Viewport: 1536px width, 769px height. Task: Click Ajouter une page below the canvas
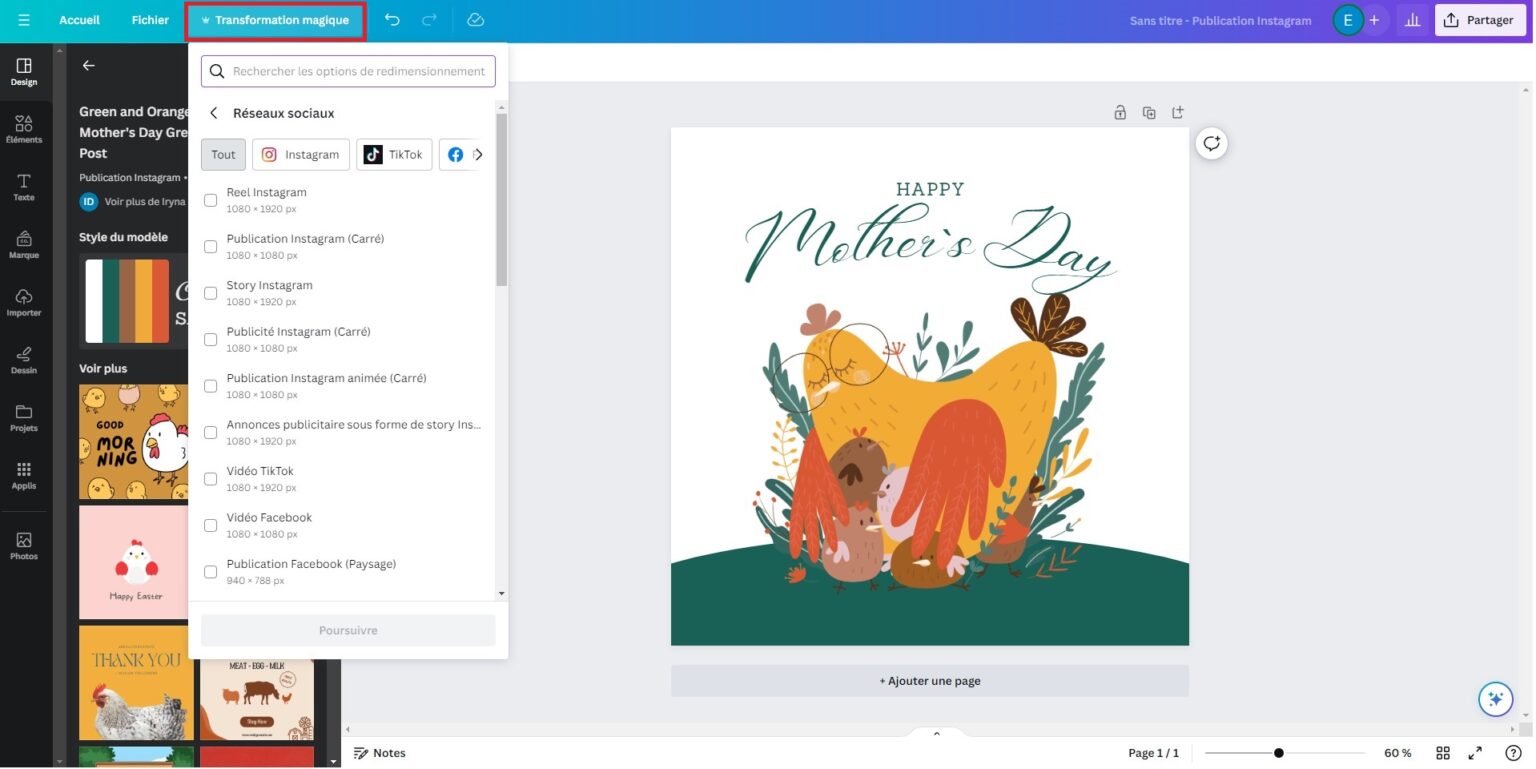pyautogui.click(x=929, y=680)
